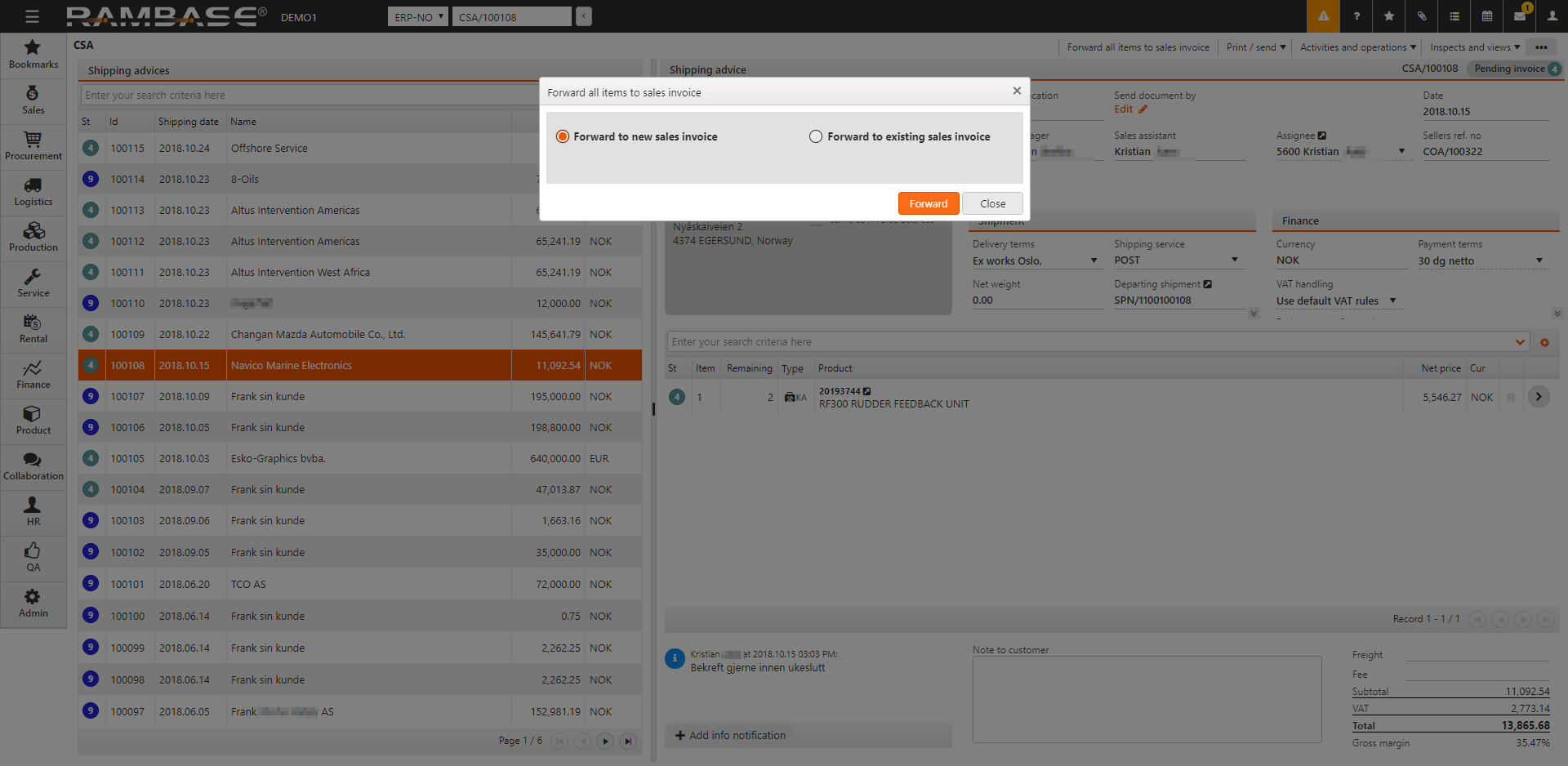
Task: Open the Production module icon
Action: coord(33,237)
